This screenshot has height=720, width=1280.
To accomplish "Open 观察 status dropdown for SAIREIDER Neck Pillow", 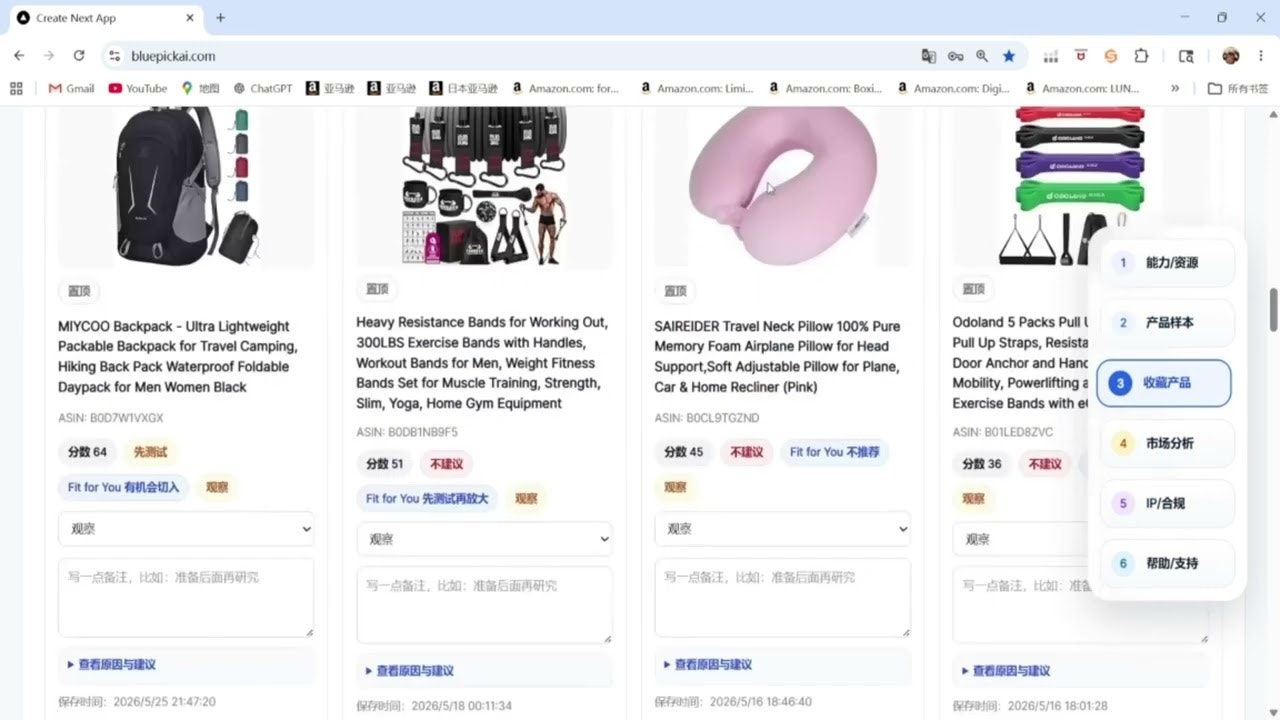I will click(x=783, y=529).
